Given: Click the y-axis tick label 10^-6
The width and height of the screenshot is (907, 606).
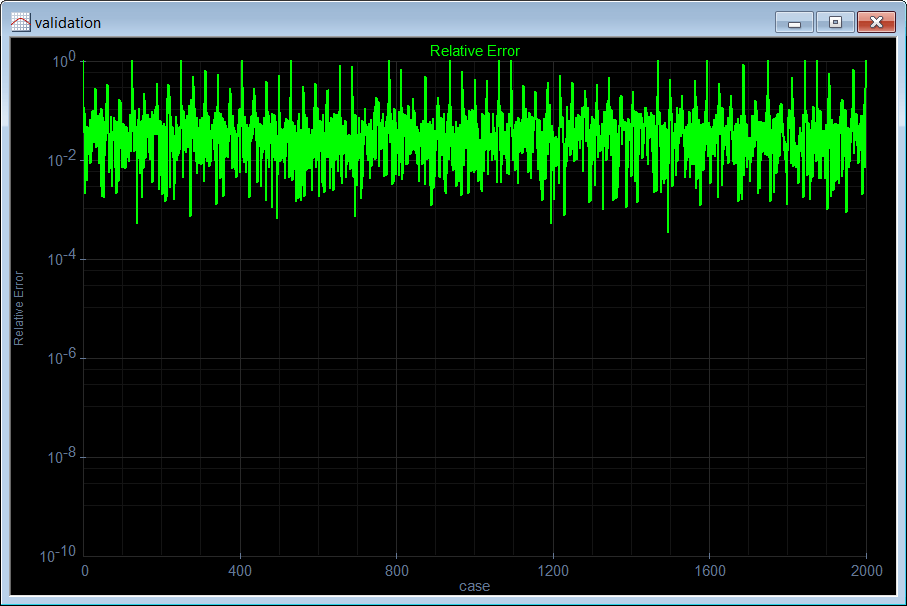Looking at the screenshot, I should click(x=62, y=357).
